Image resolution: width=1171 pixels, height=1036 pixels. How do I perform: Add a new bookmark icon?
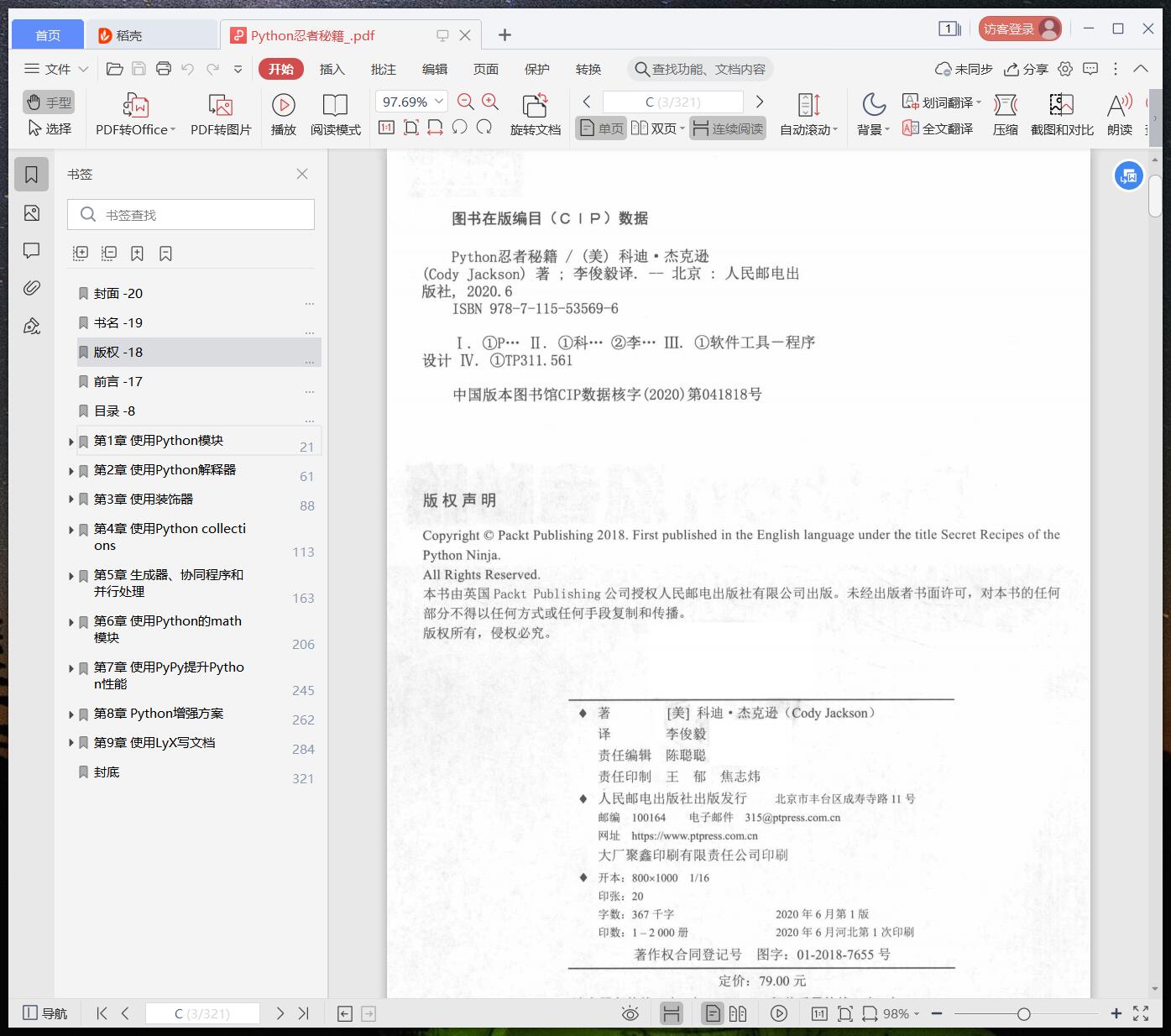point(138,253)
